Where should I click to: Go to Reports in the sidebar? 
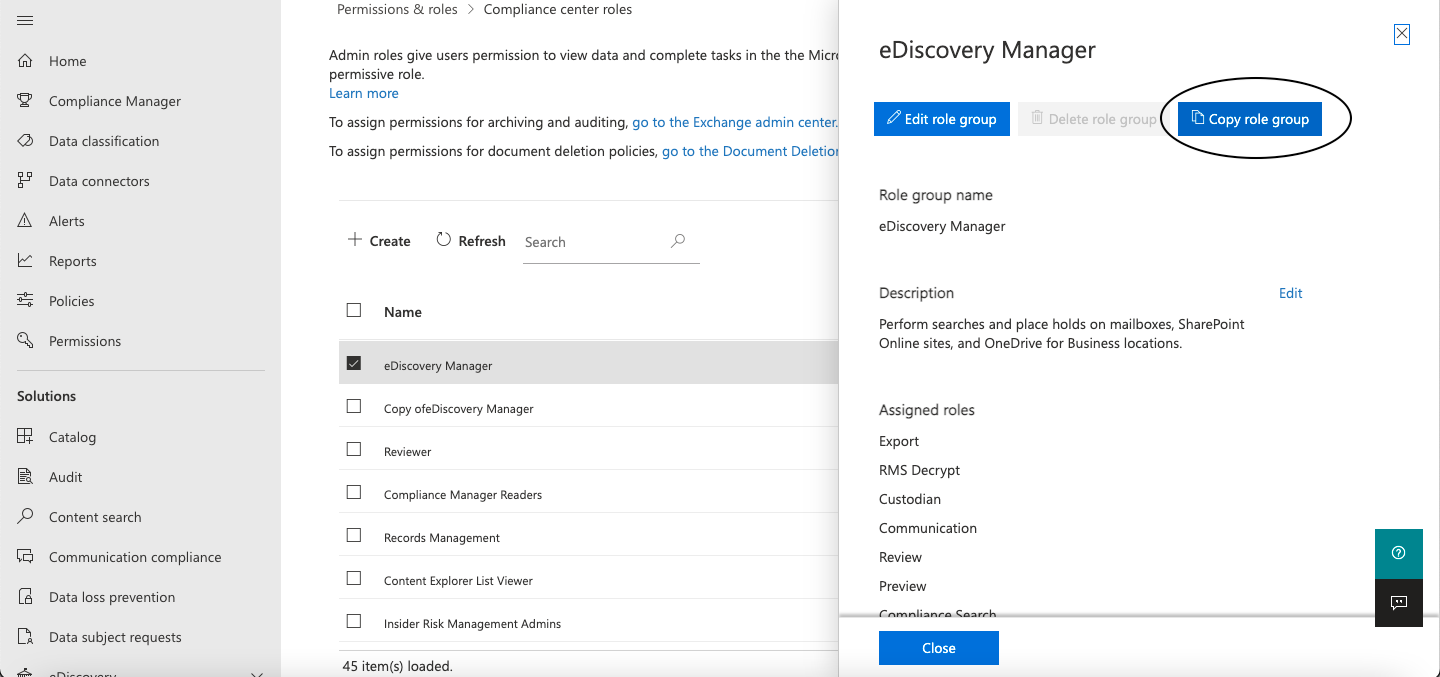tap(73, 261)
